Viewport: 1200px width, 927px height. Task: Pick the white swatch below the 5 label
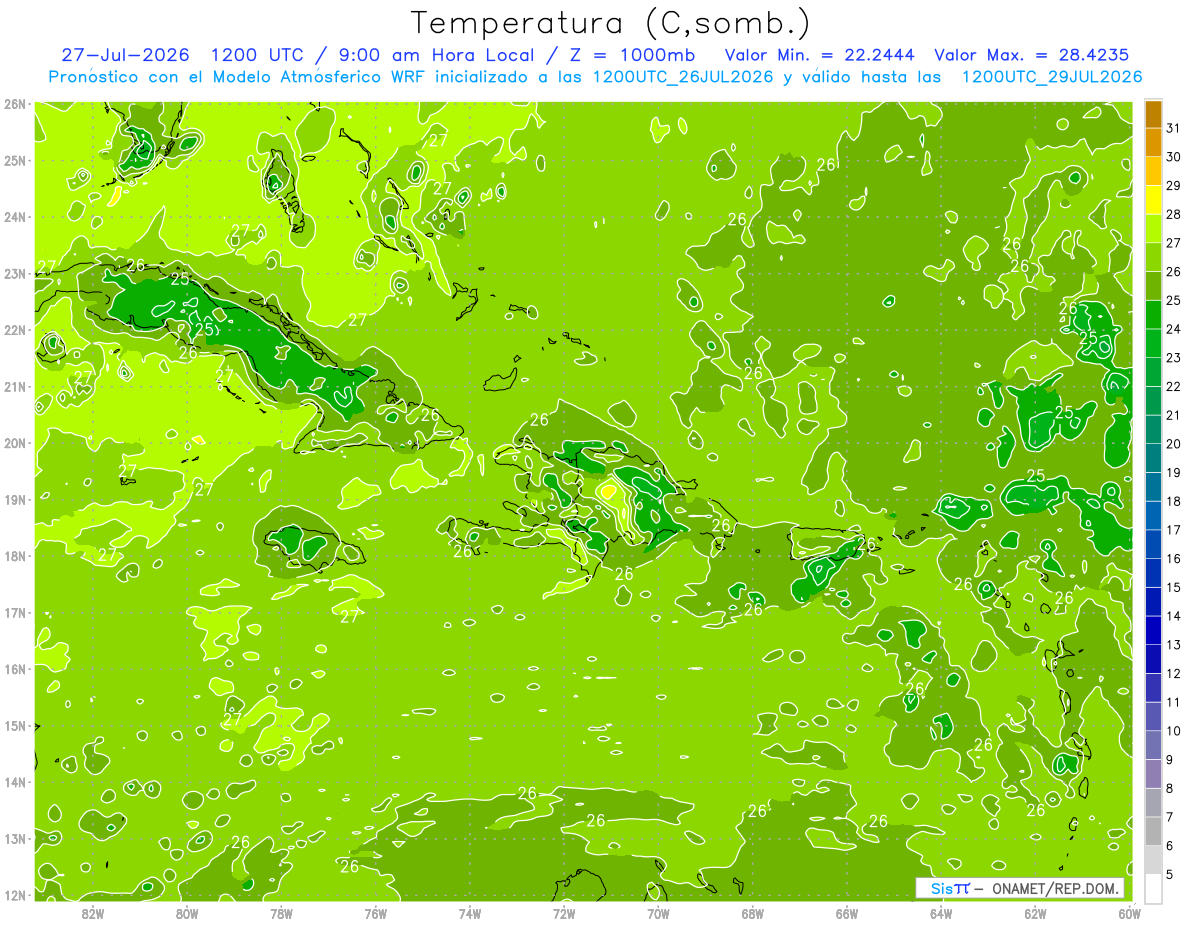click(x=1153, y=887)
